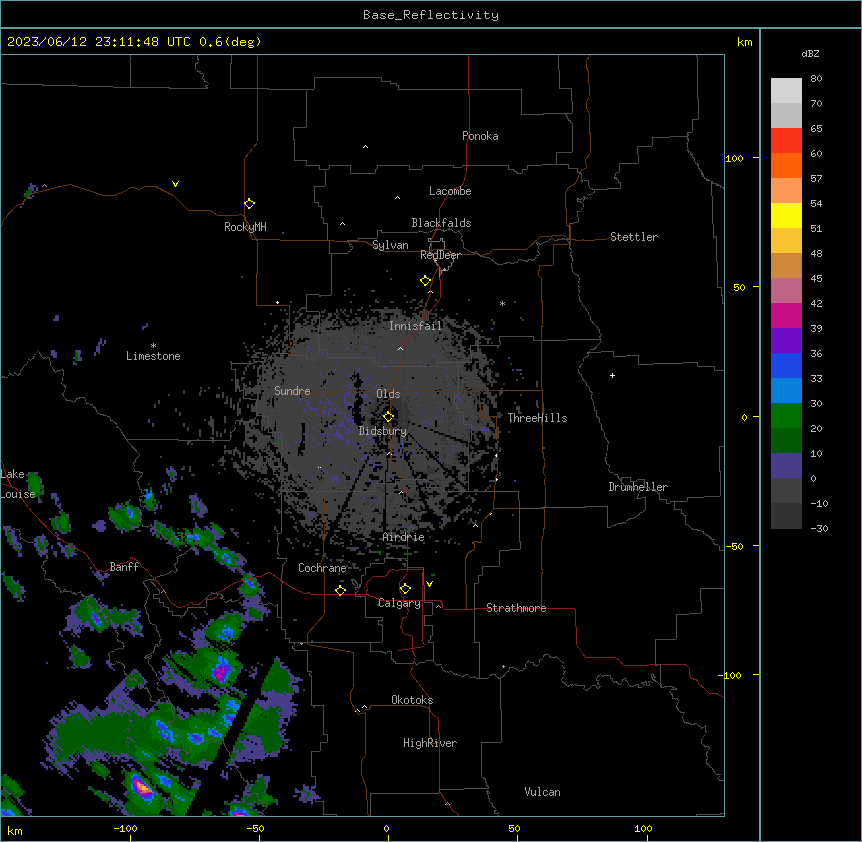Viewport: 862px width, 842px height.
Task: Click the Base_Reflectivity title text
Action: pyautogui.click(x=431, y=15)
